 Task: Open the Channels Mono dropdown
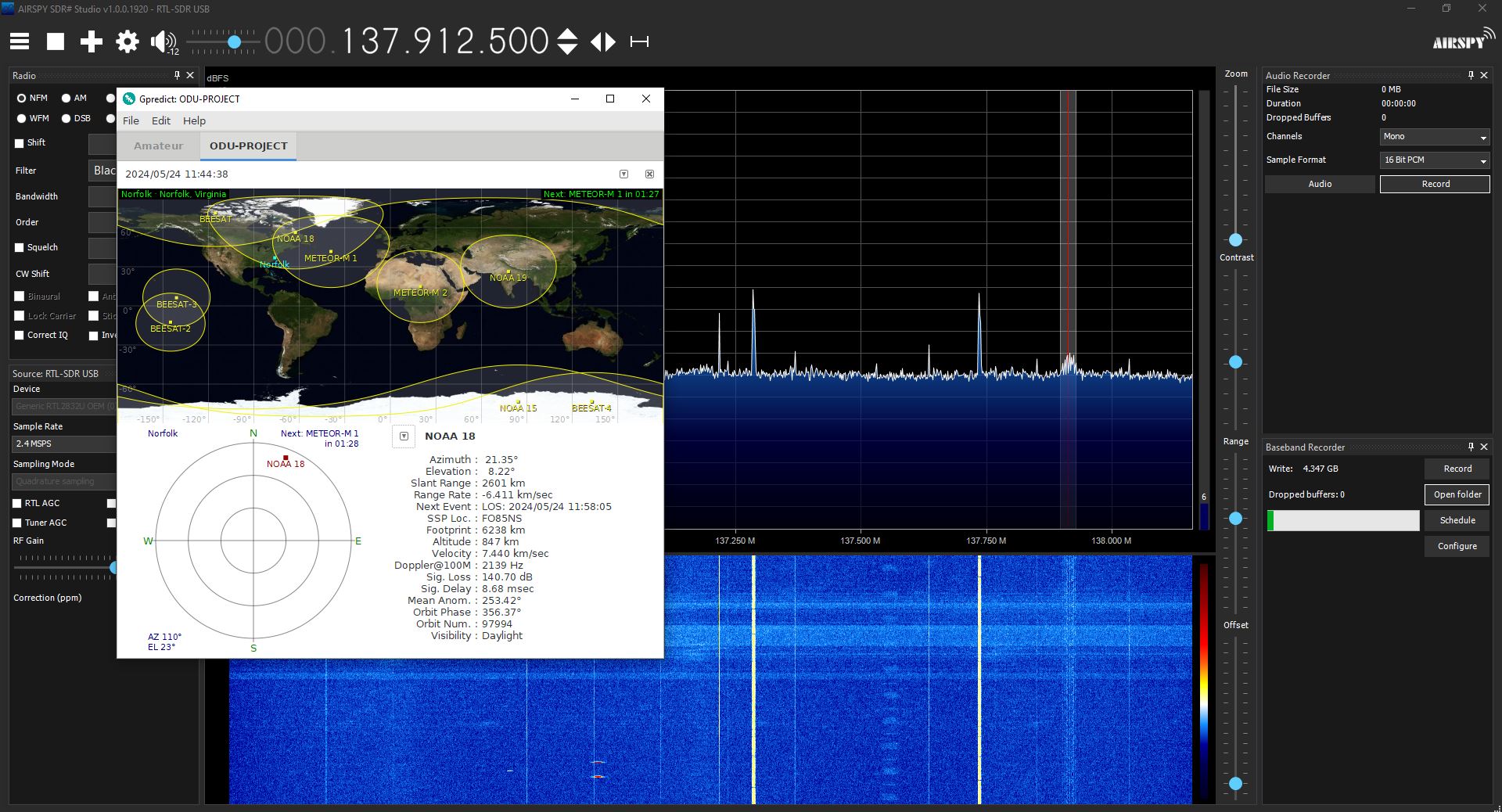pos(1435,136)
